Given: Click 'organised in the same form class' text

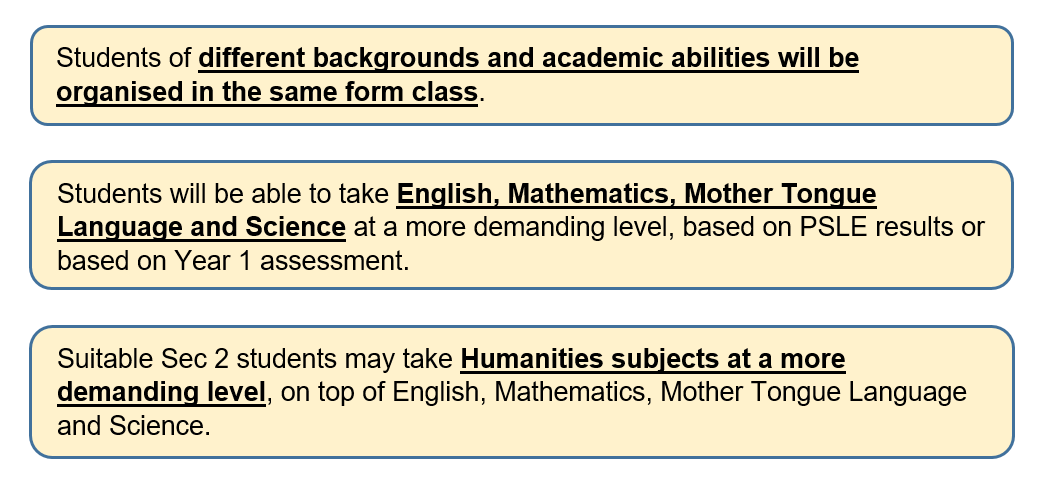Looking at the screenshot, I should 267,92.
